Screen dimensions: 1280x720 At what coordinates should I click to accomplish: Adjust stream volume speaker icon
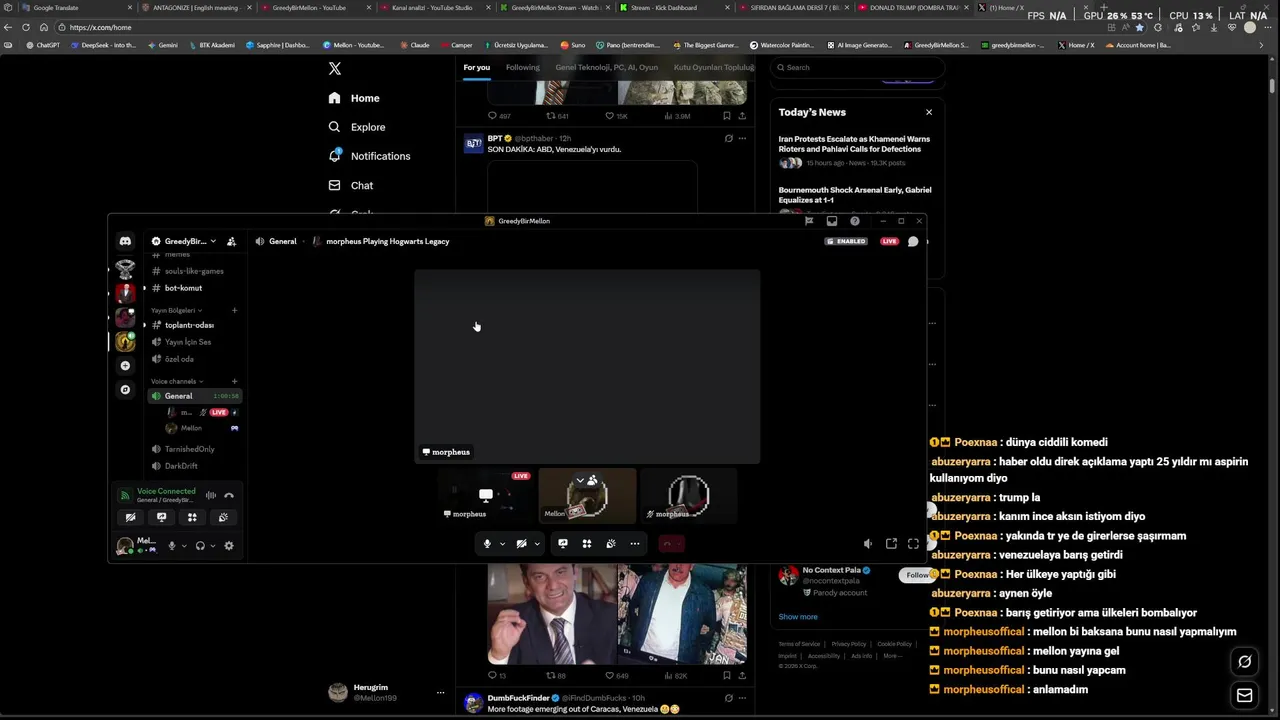pyautogui.click(x=868, y=544)
